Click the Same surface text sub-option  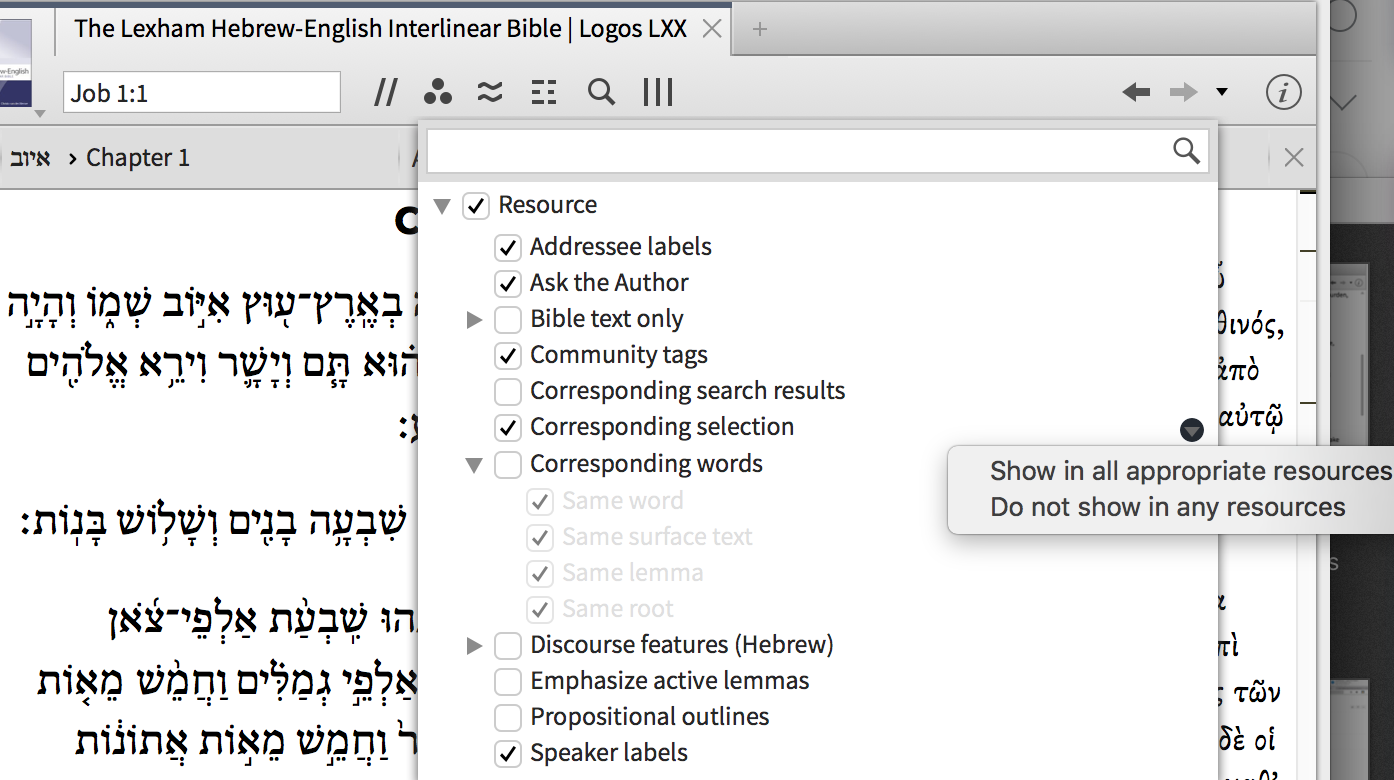point(657,536)
